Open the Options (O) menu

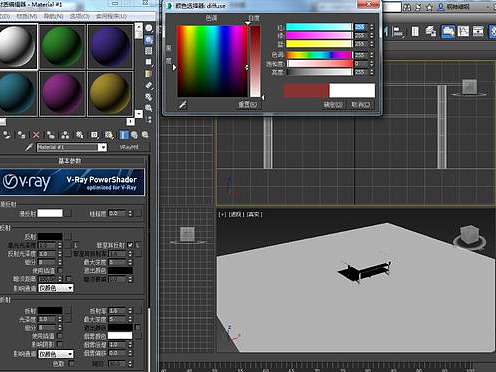click(x=79, y=16)
